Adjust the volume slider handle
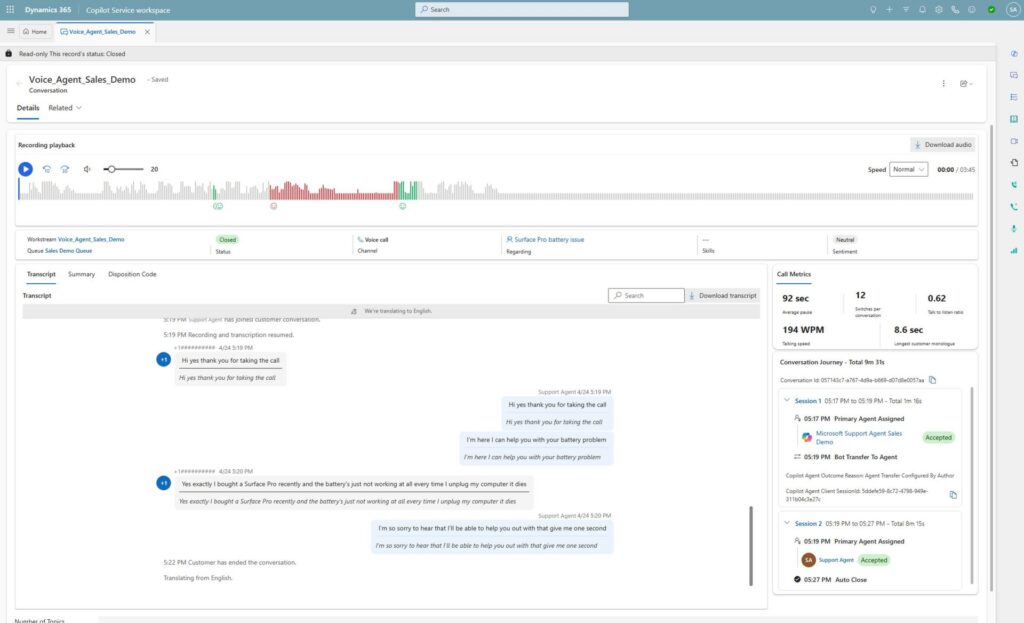The width and height of the screenshot is (1024, 623). [x=112, y=169]
